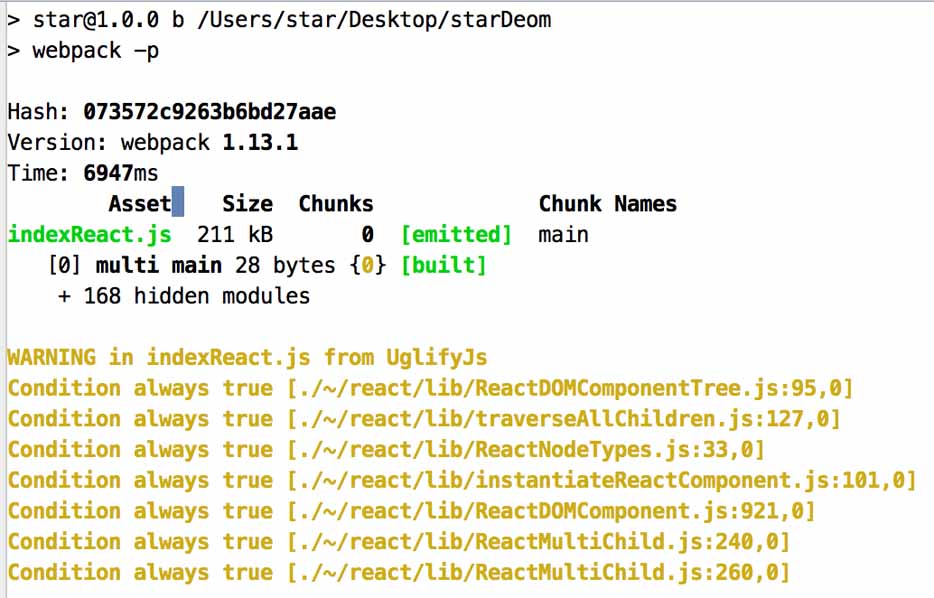Click the 'webpack -p' command text
The width and height of the screenshot is (934, 598).
click(x=96, y=51)
